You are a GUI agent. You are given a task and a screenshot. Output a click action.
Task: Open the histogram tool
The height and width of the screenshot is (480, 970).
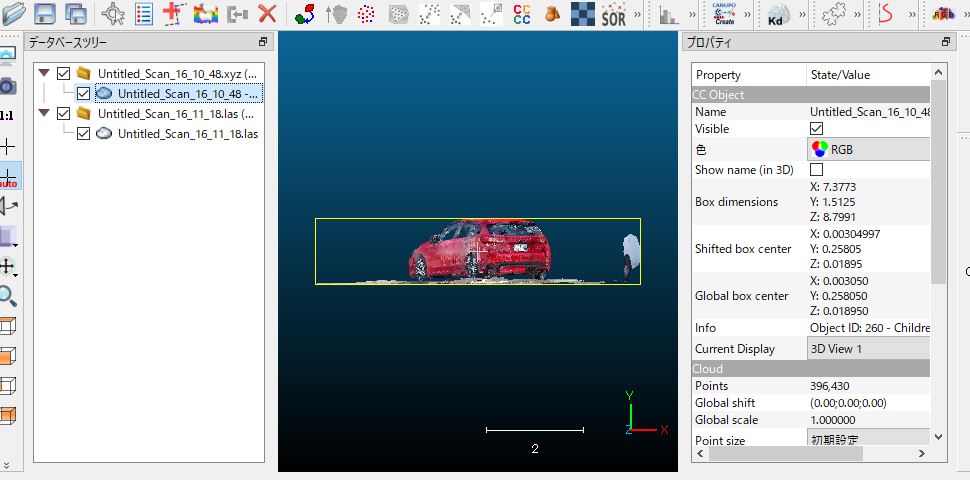[x=668, y=14]
